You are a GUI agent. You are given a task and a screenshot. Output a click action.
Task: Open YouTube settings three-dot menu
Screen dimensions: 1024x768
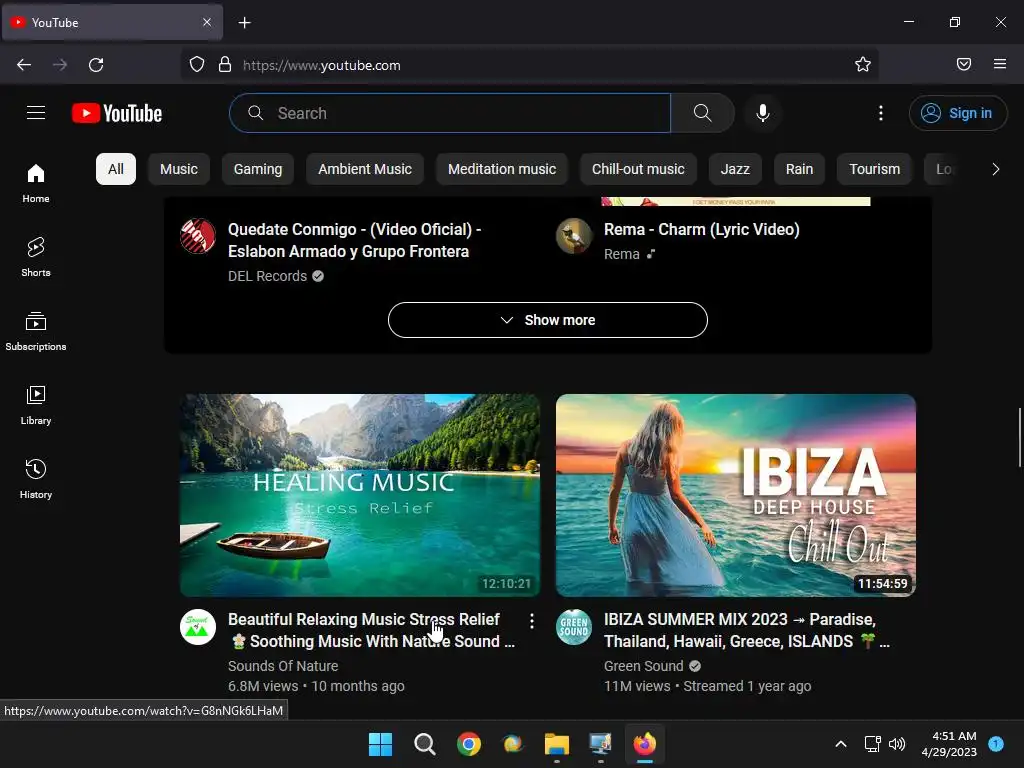880,113
